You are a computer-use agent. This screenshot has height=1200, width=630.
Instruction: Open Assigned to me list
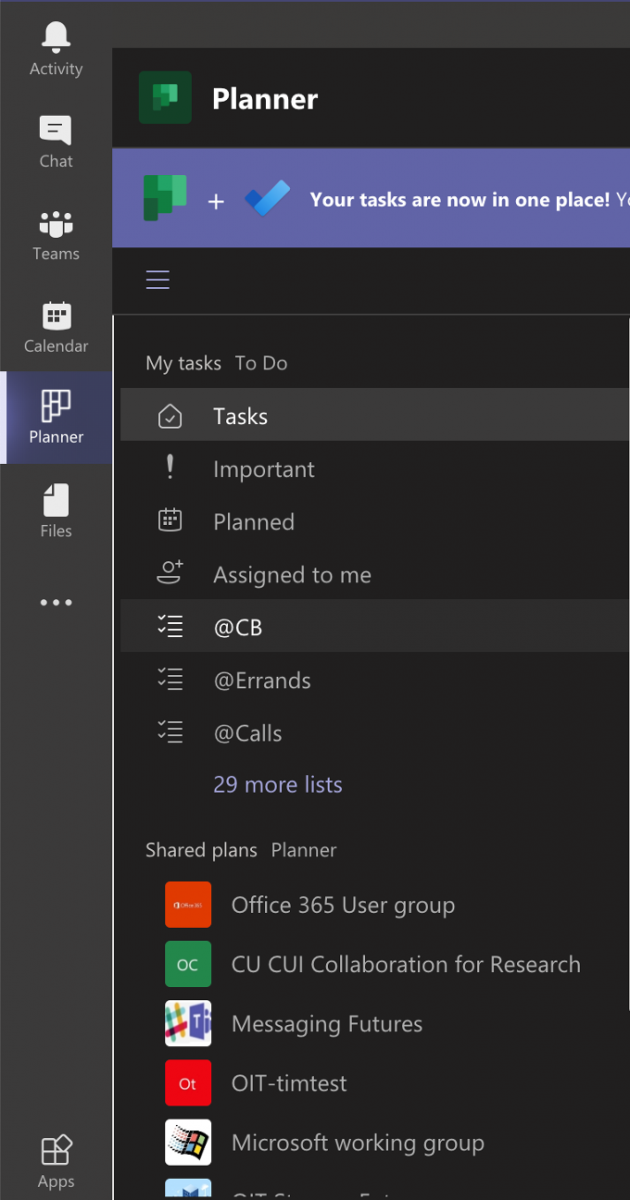[375, 575]
